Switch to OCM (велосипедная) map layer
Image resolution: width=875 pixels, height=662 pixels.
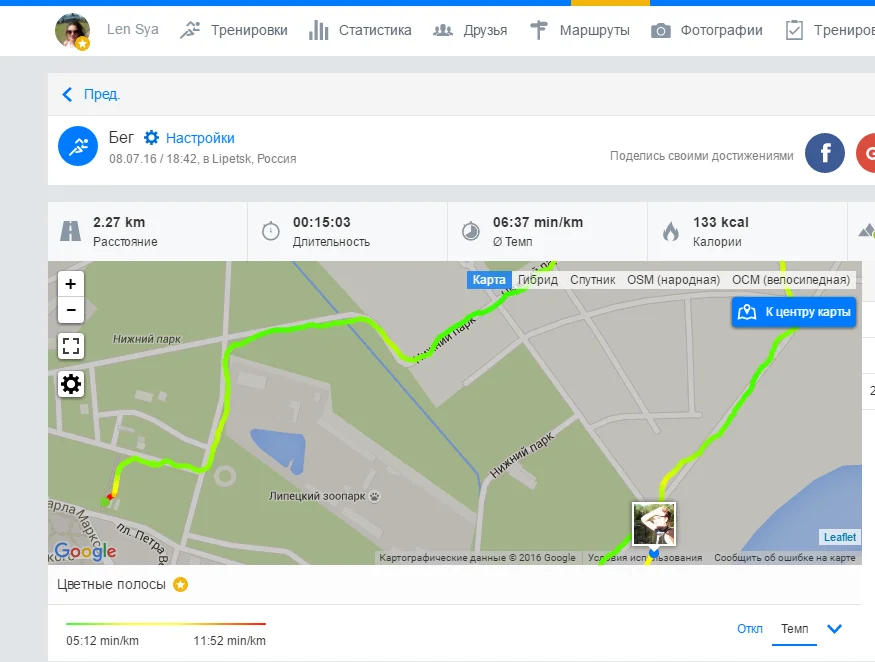[791, 280]
